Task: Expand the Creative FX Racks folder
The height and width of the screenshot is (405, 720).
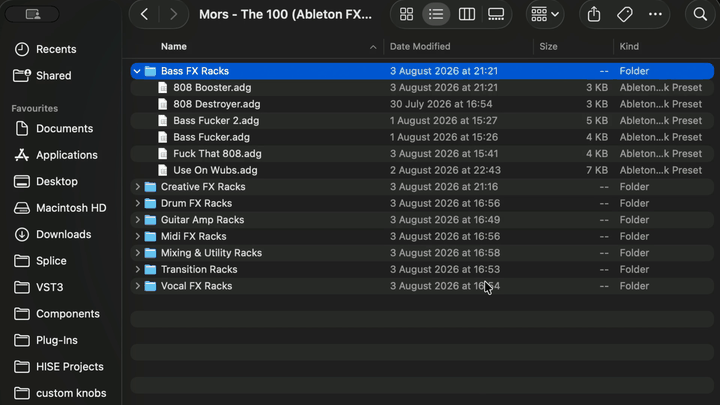Action: (x=137, y=187)
